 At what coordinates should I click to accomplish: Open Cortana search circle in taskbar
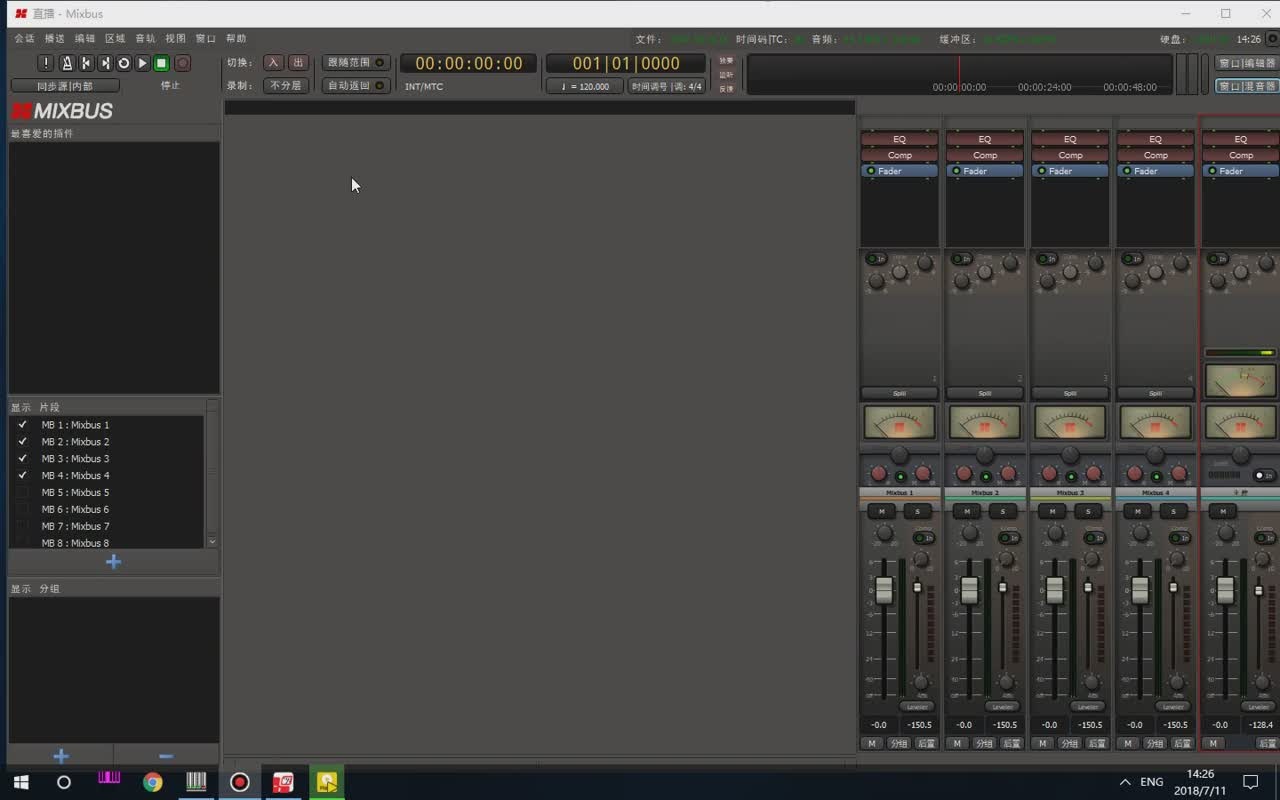[x=64, y=782]
